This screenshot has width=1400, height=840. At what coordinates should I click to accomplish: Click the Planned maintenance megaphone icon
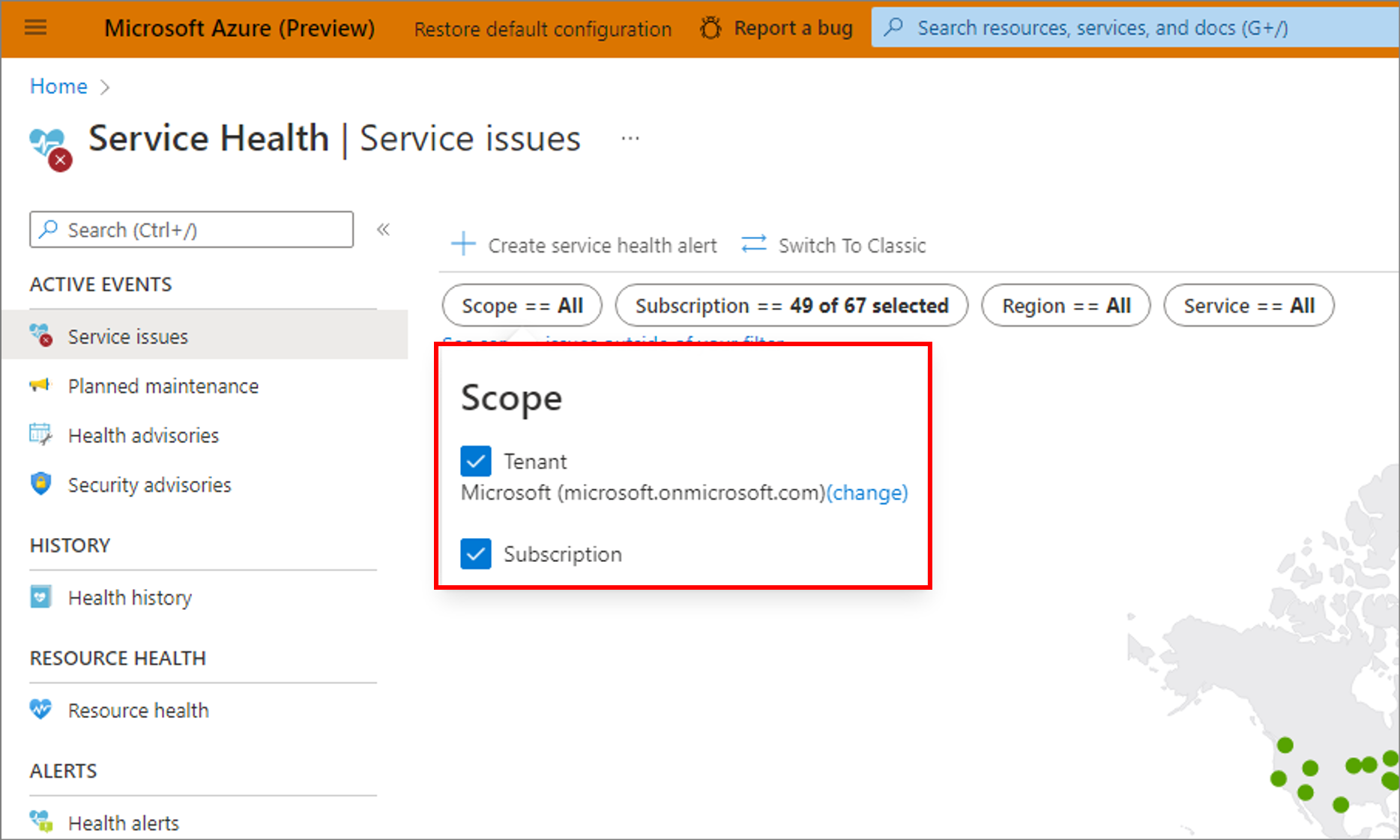click(x=40, y=385)
